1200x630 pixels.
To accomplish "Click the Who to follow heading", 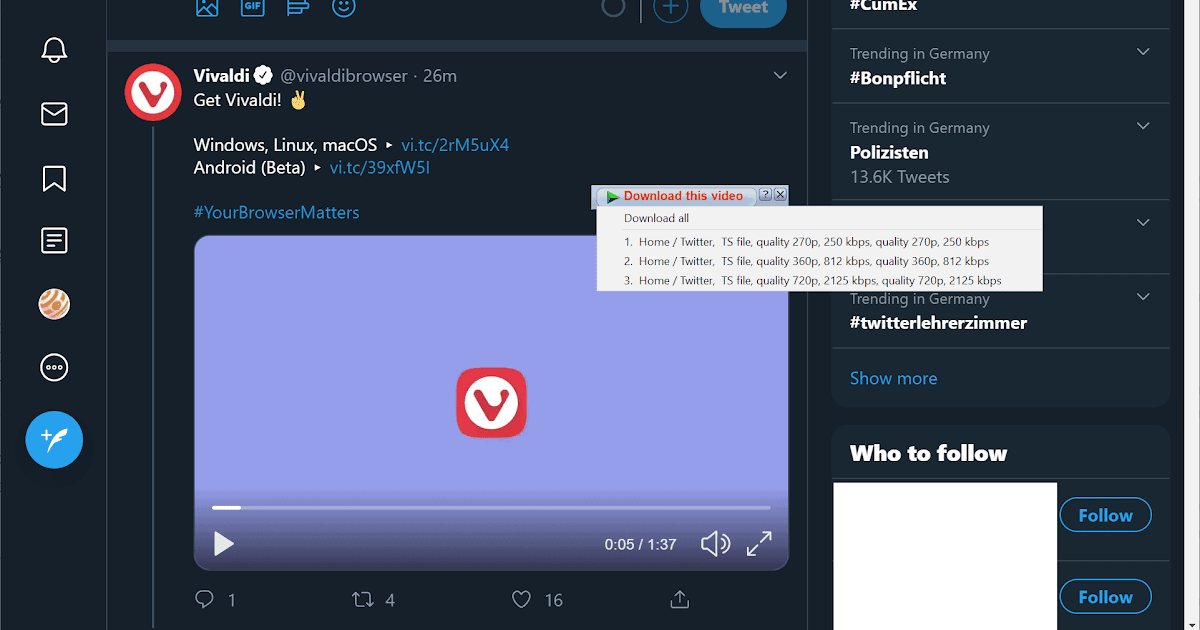I will tap(928, 453).
